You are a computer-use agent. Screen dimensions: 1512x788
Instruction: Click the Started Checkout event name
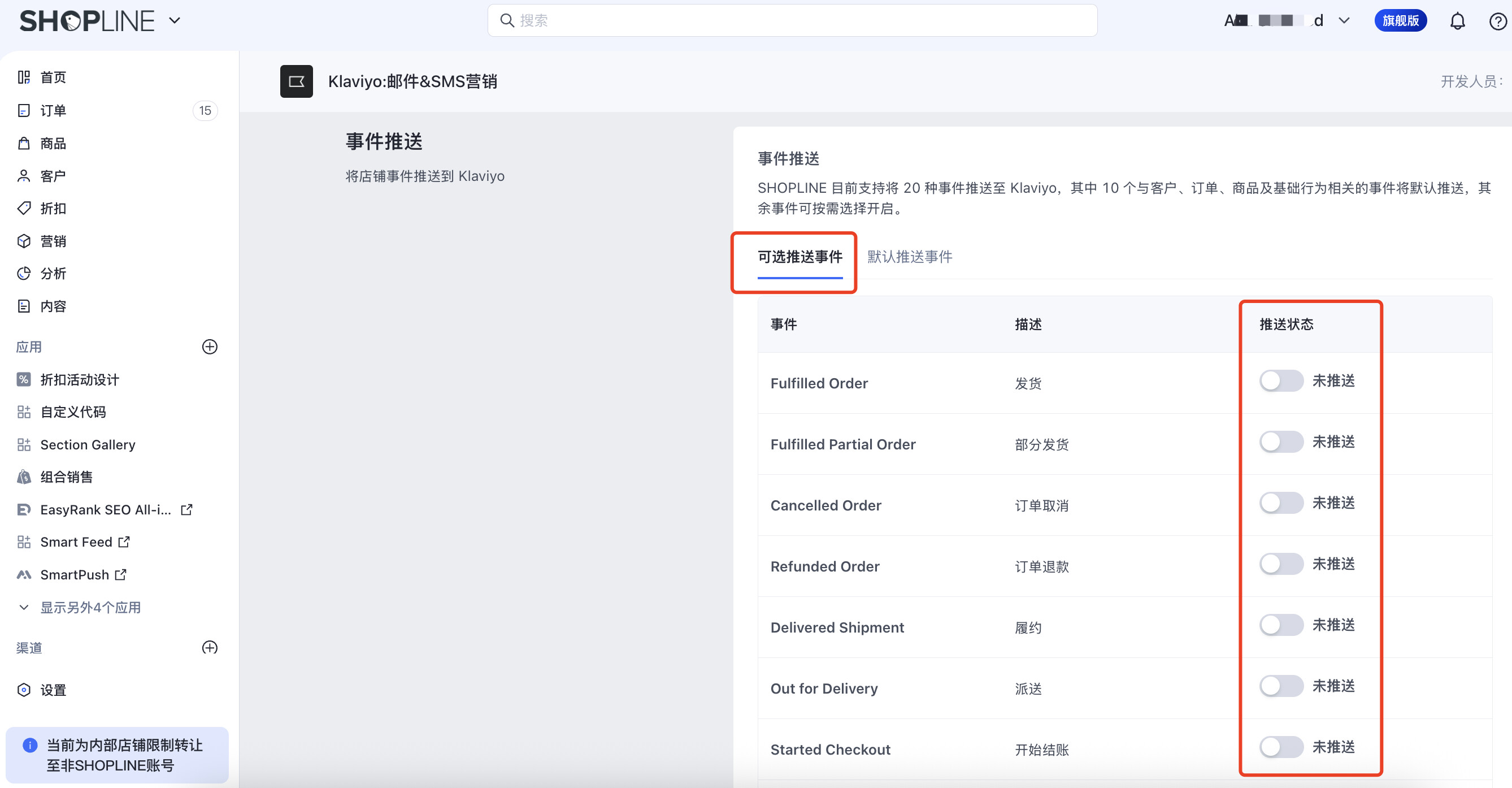coord(830,750)
